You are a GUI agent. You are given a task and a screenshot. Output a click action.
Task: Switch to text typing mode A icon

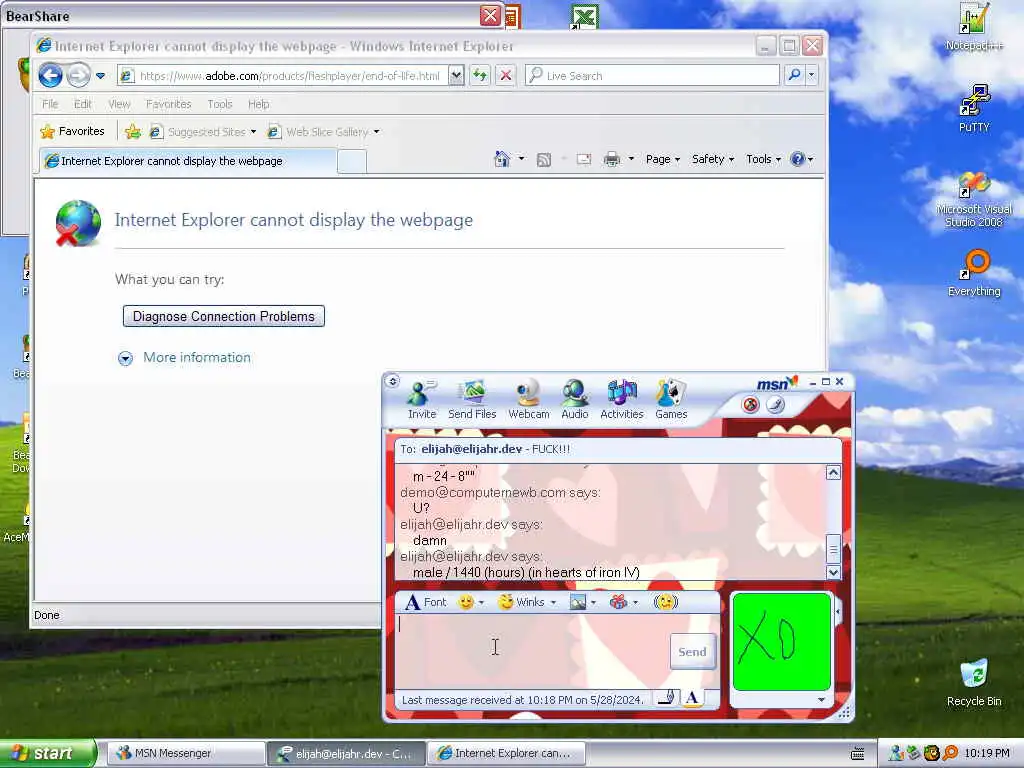(692, 698)
